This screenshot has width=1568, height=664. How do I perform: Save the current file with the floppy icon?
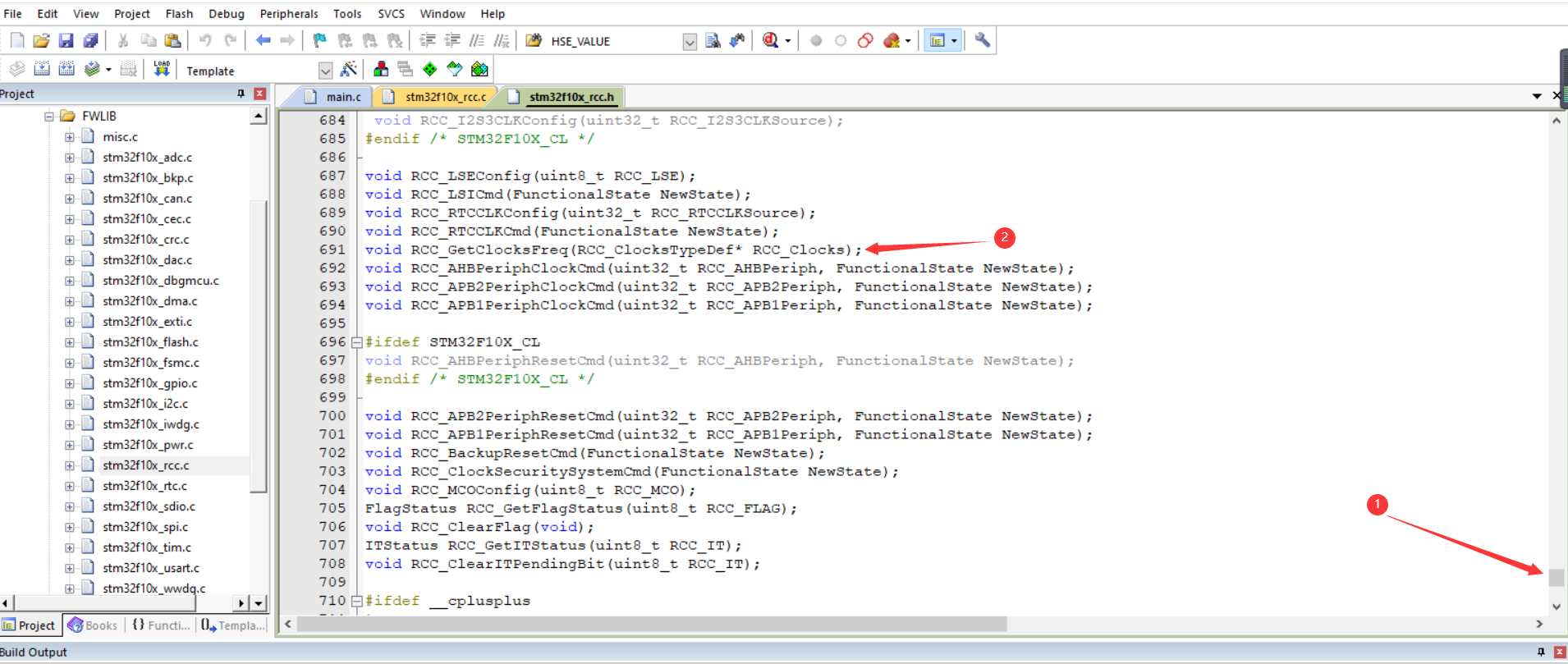[x=66, y=40]
